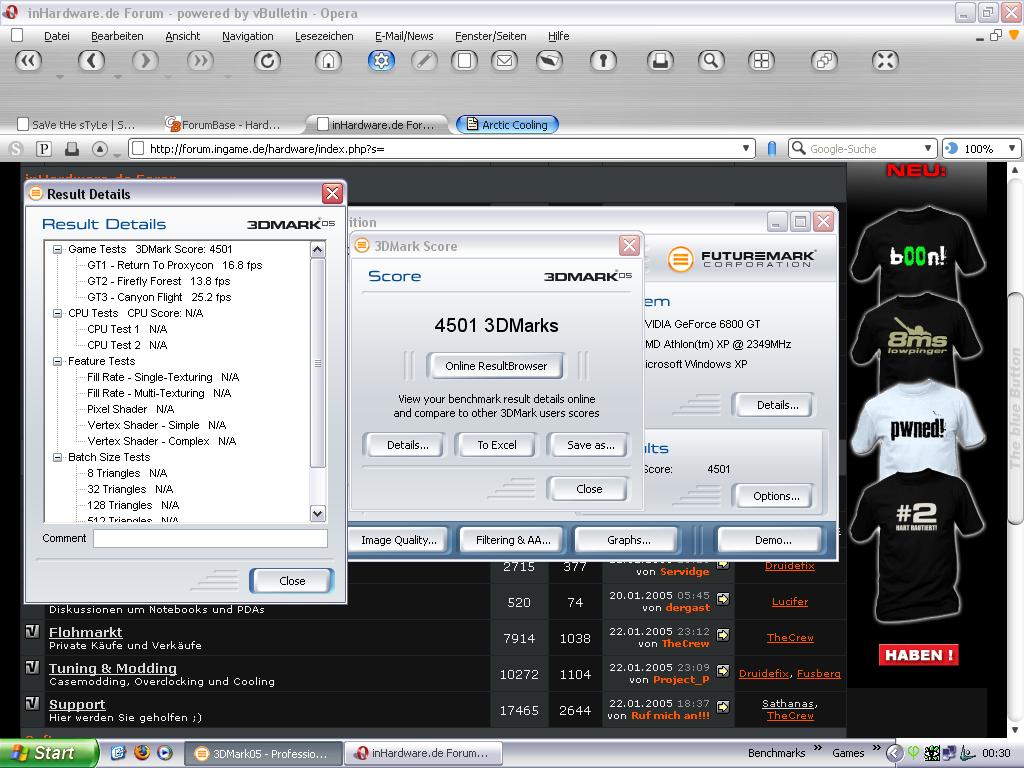1024x768 pixels.
Task: Expand the Games taskbar toolbar chevron
Action: coord(876,748)
